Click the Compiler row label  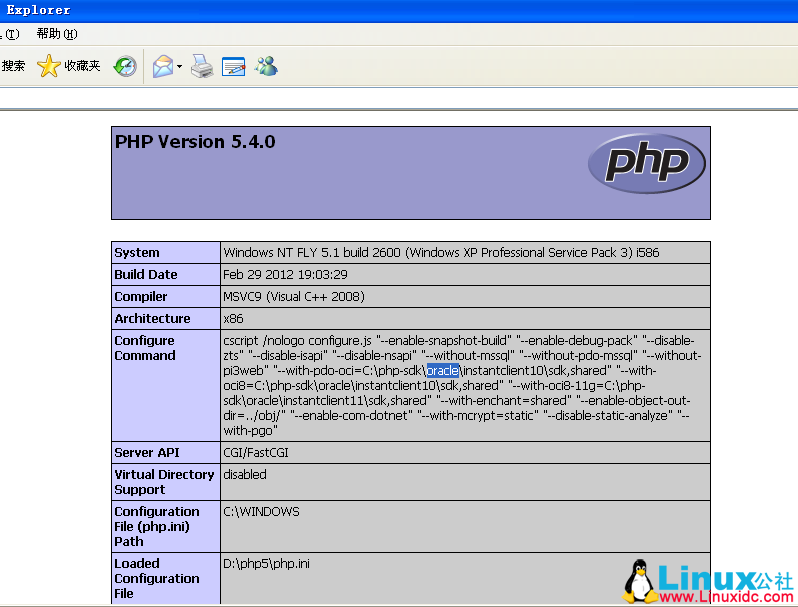pyautogui.click(x=141, y=297)
